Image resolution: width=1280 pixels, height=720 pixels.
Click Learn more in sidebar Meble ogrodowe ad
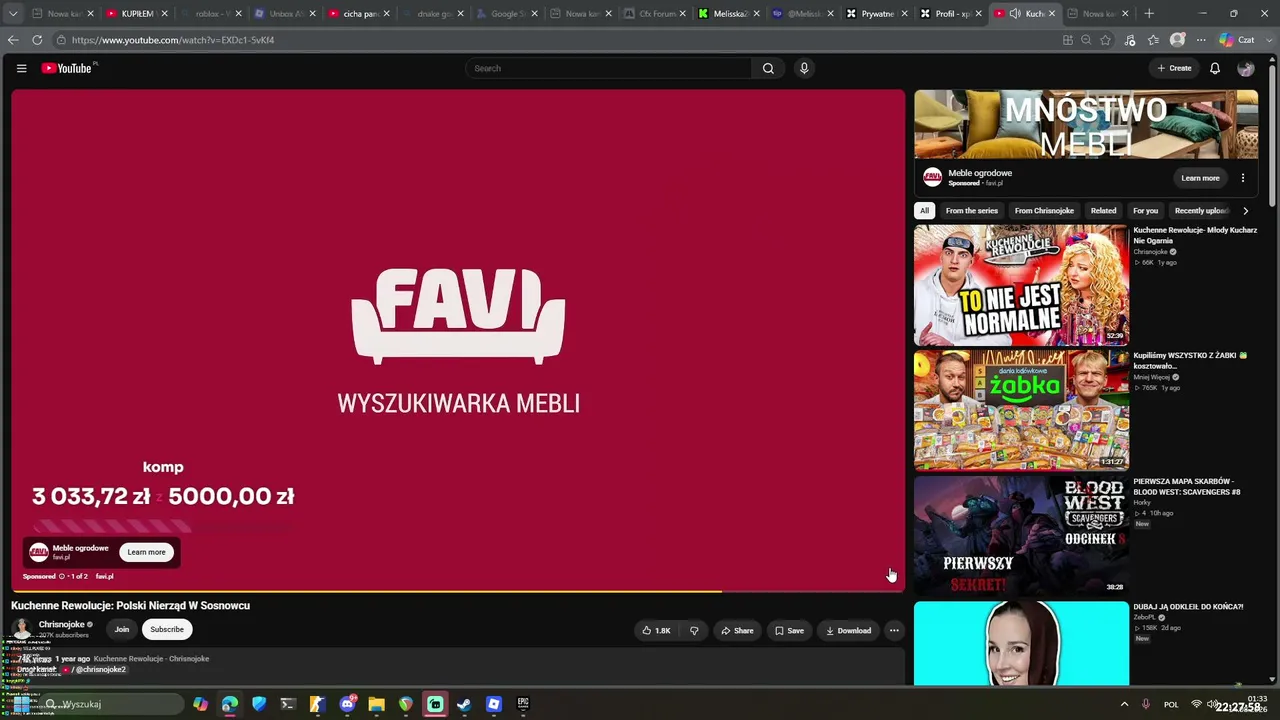pyautogui.click(x=1200, y=178)
